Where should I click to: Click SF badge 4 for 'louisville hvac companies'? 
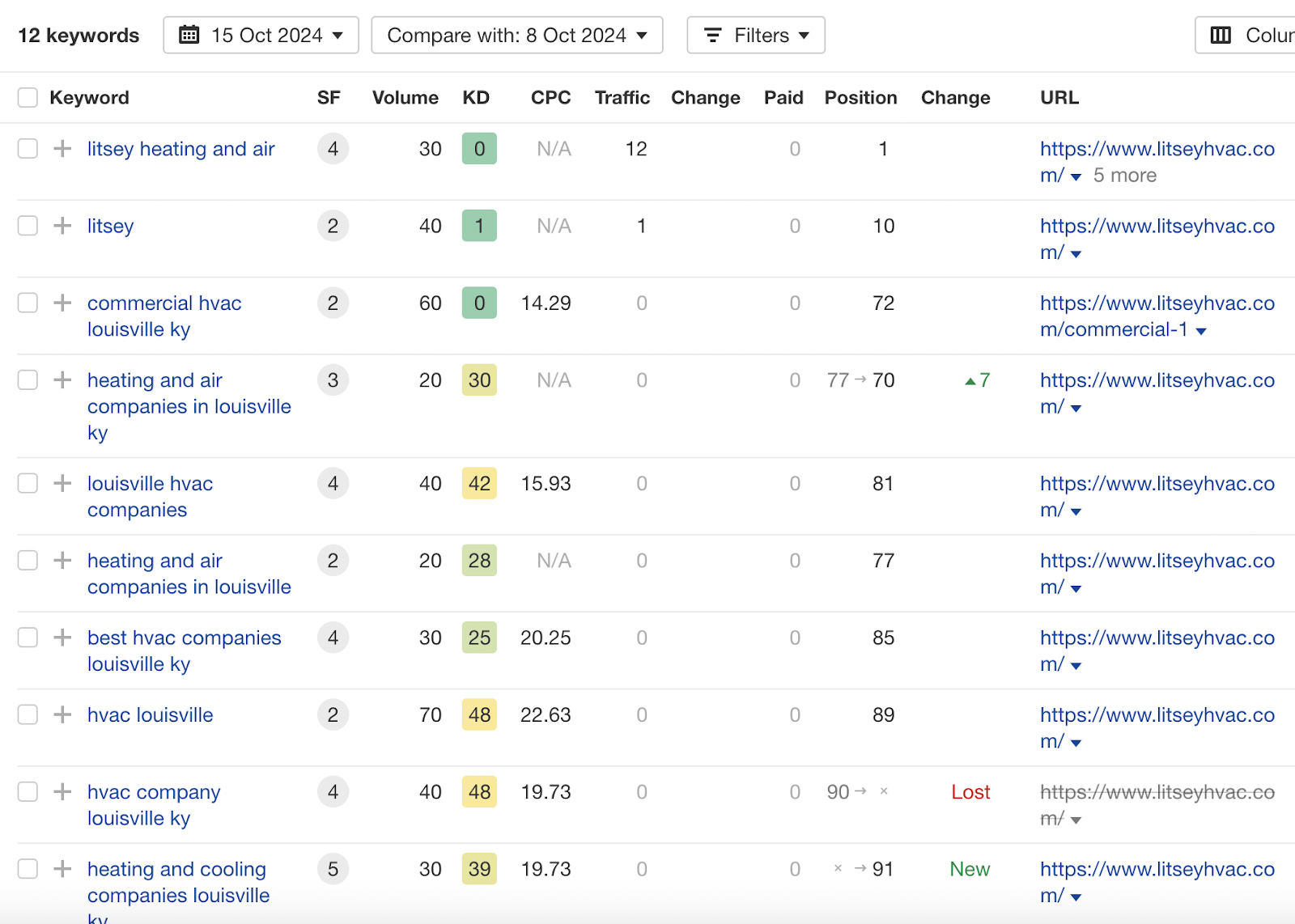(333, 483)
